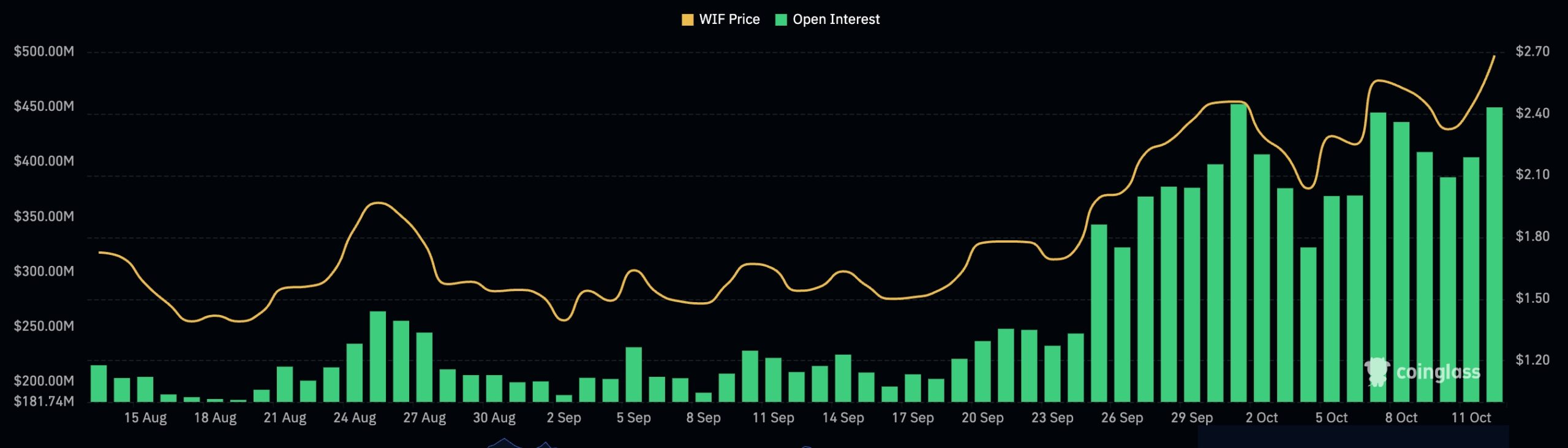Click the $181.74M axis label

pos(44,401)
